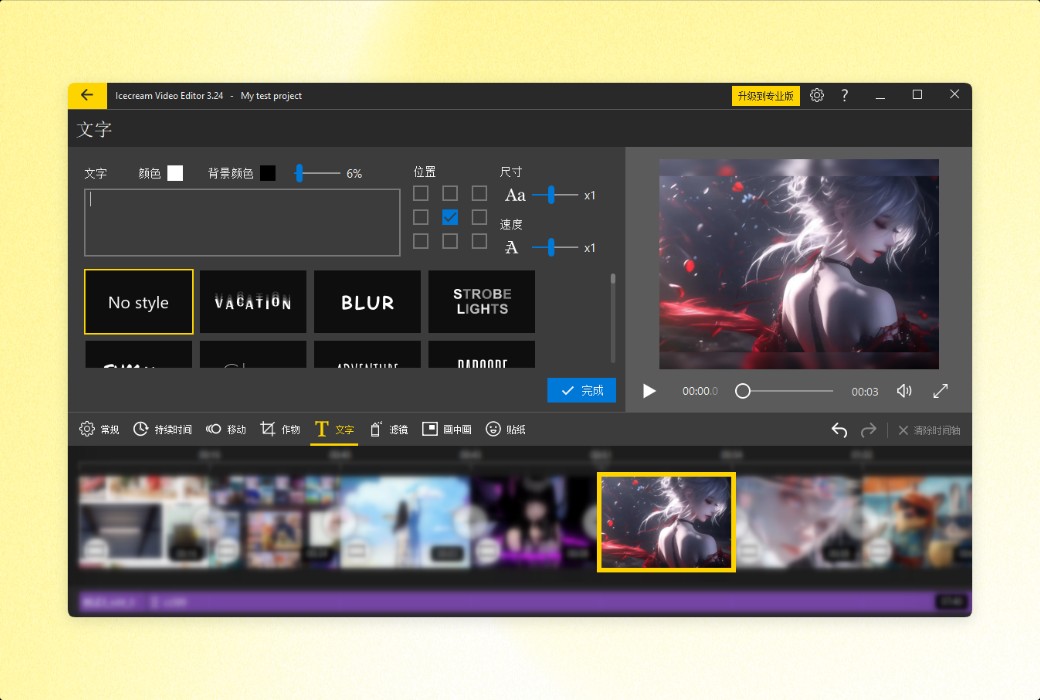
Task: Click the 完成 (Done) button
Action: click(x=581, y=390)
